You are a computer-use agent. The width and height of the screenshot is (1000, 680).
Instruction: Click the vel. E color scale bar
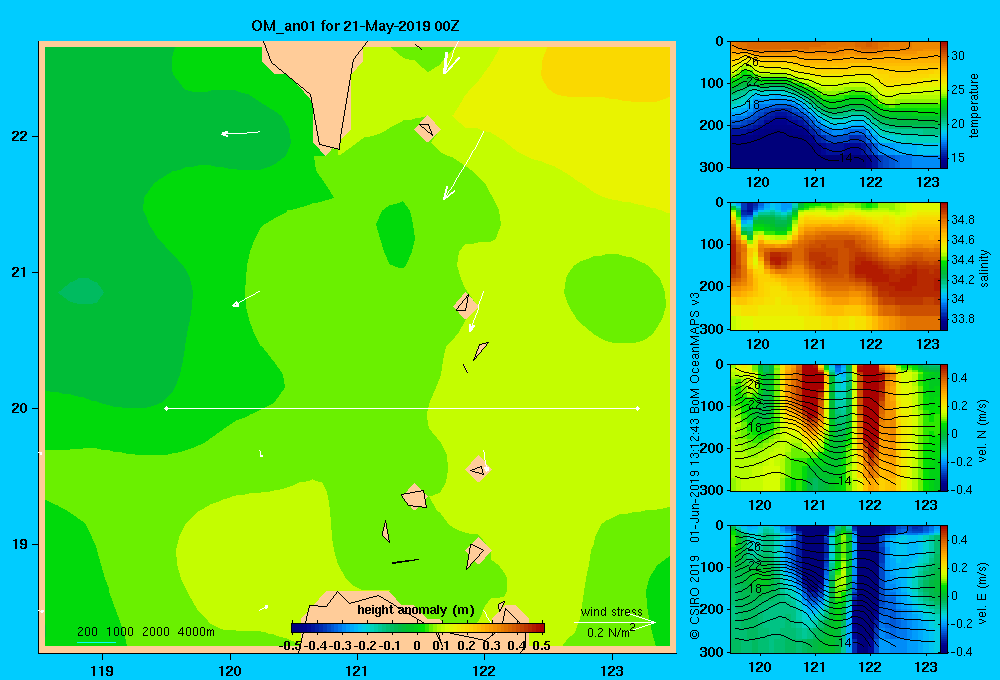[x=944, y=589]
